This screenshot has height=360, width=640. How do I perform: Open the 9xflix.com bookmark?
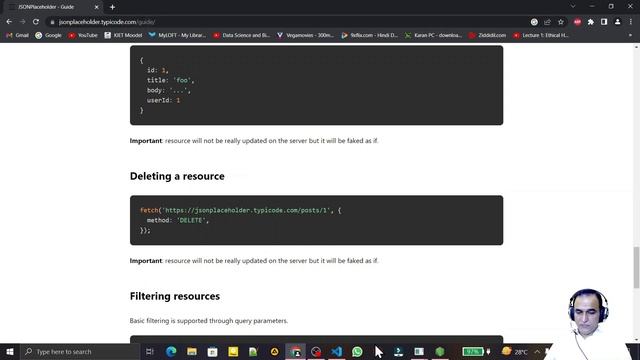tap(369, 36)
